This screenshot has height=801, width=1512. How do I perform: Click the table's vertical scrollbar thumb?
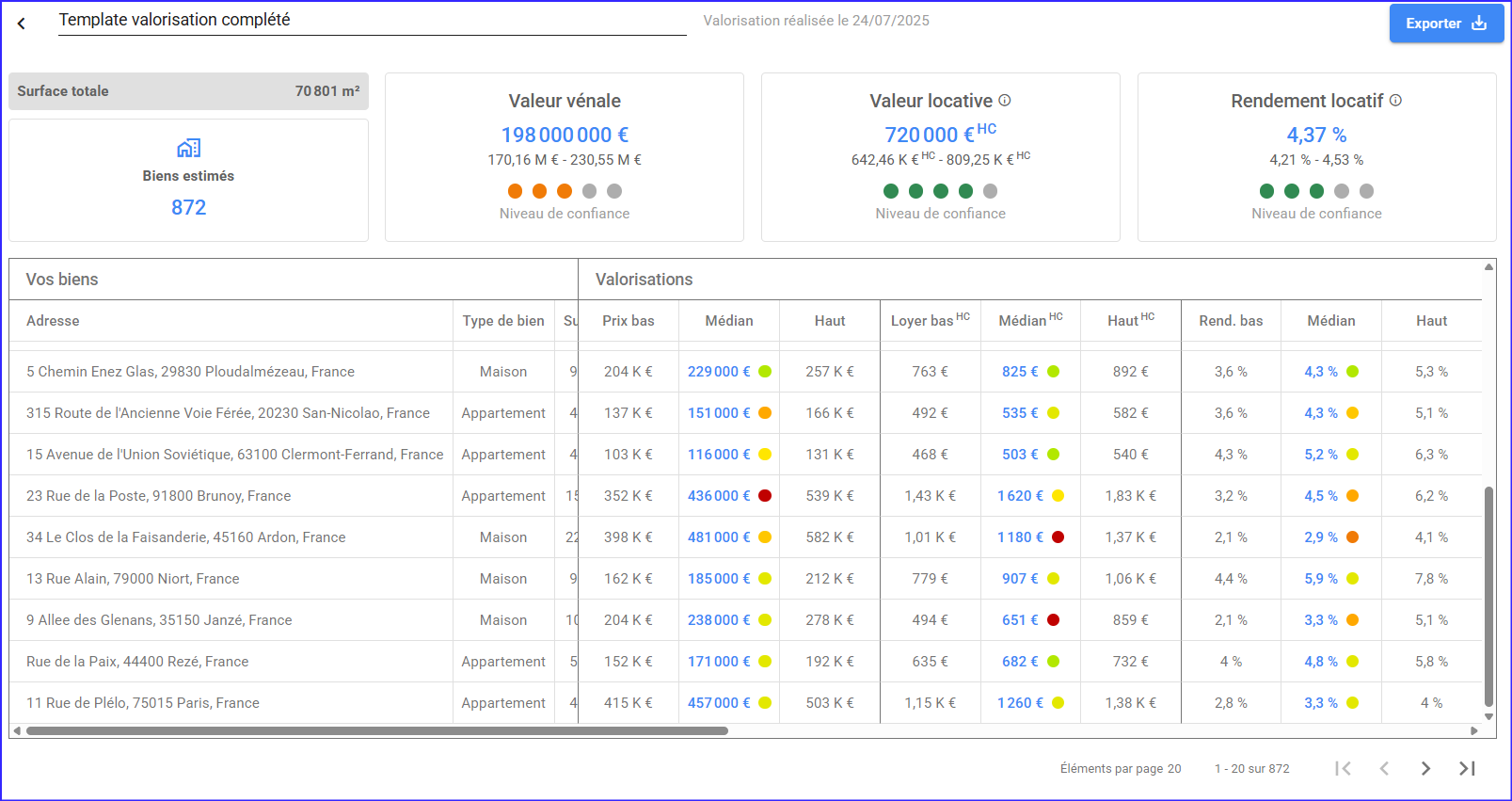pos(1488,596)
